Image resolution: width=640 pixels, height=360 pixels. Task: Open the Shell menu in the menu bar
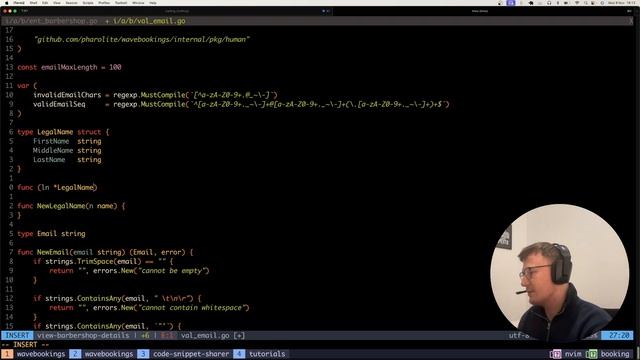pos(33,3)
